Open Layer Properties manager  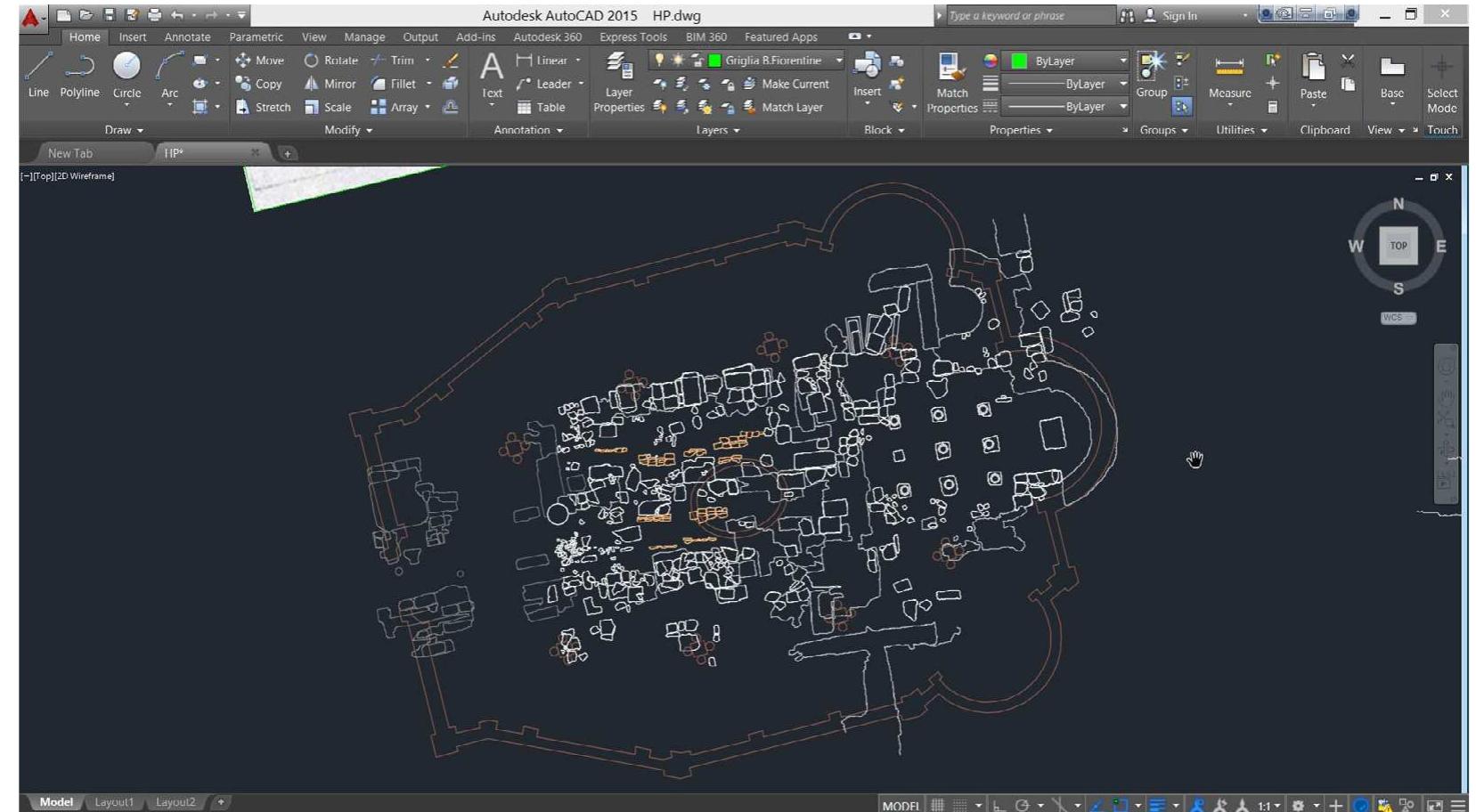pos(618,83)
